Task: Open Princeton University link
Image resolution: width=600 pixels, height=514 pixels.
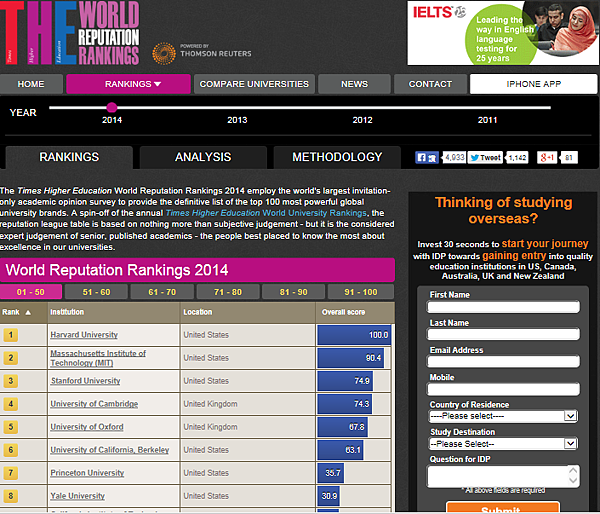Action: (87, 473)
